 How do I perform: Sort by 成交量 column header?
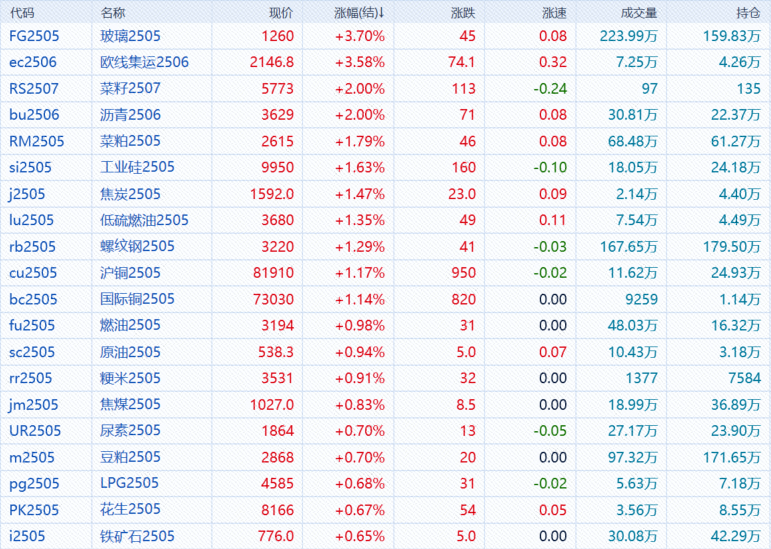coord(638,13)
